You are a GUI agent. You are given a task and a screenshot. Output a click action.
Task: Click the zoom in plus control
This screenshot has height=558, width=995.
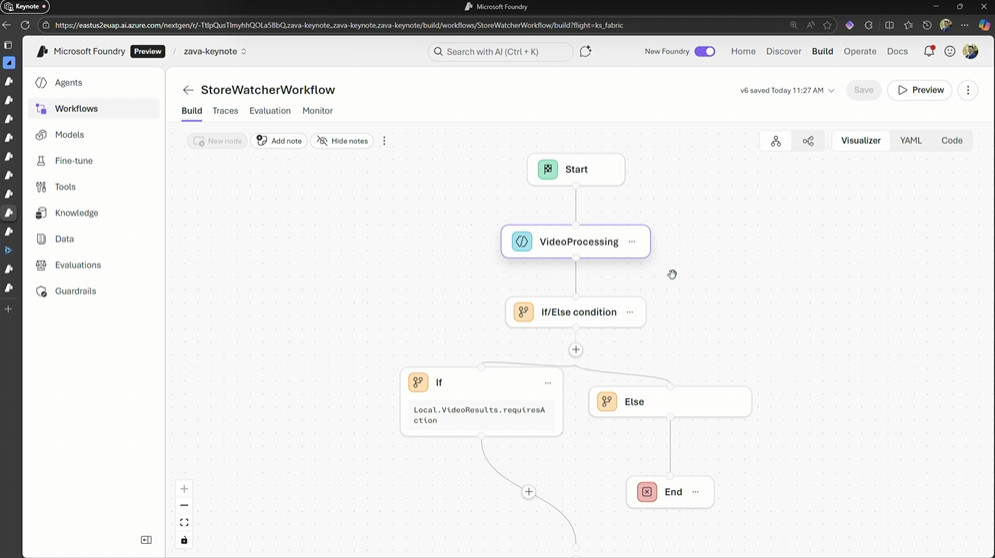click(x=184, y=489)
